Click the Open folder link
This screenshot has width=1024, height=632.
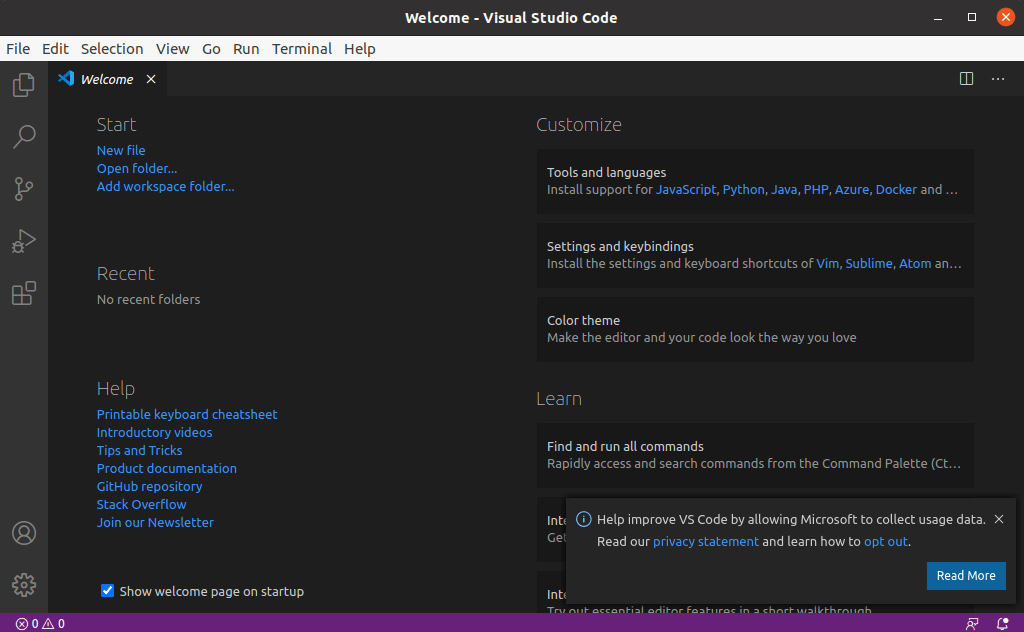tap(136, 168)
